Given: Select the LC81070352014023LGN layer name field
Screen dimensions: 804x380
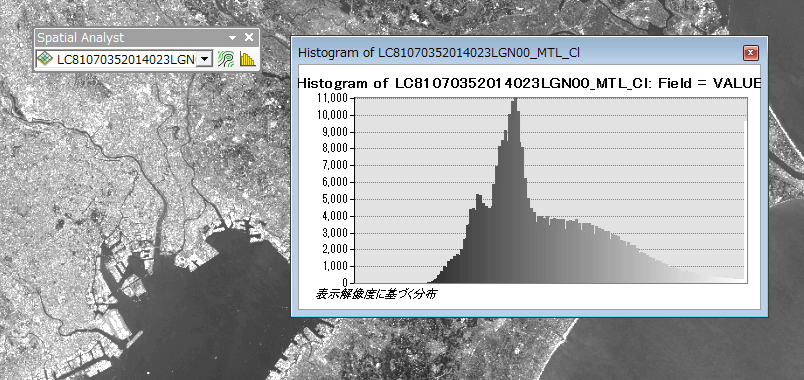Looking at the screenshot, I should pyautogui.click(x=124, y=59).
